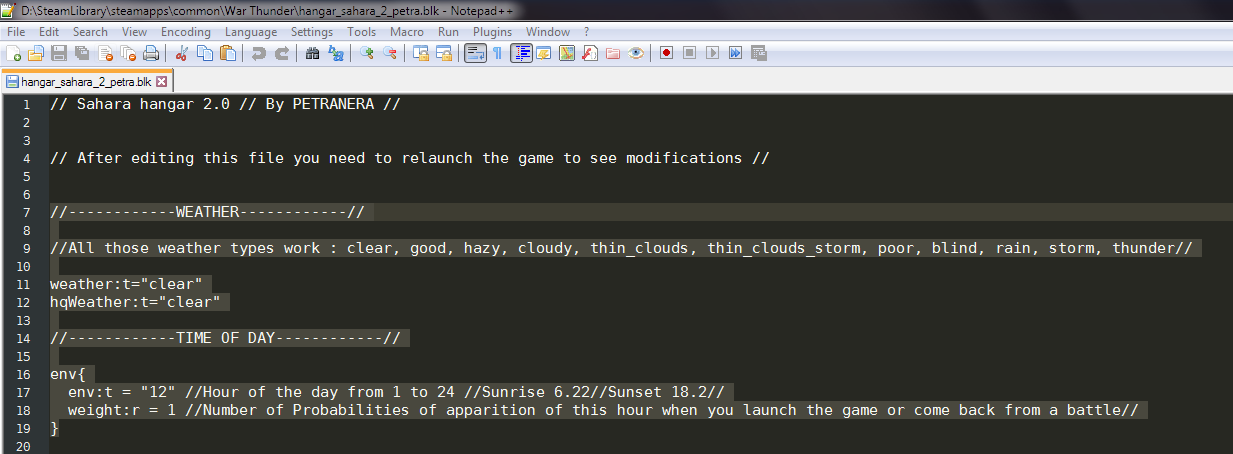Open the Replace dialog icon
Image resolution: width=1233 pixels, height=454 pixels.
(x=336, y=53)
